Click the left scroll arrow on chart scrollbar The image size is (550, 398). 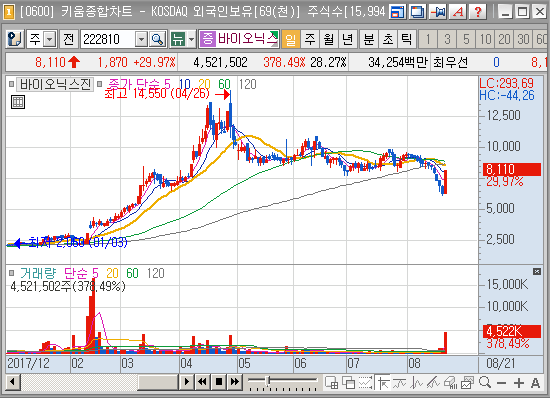(13, 382)
